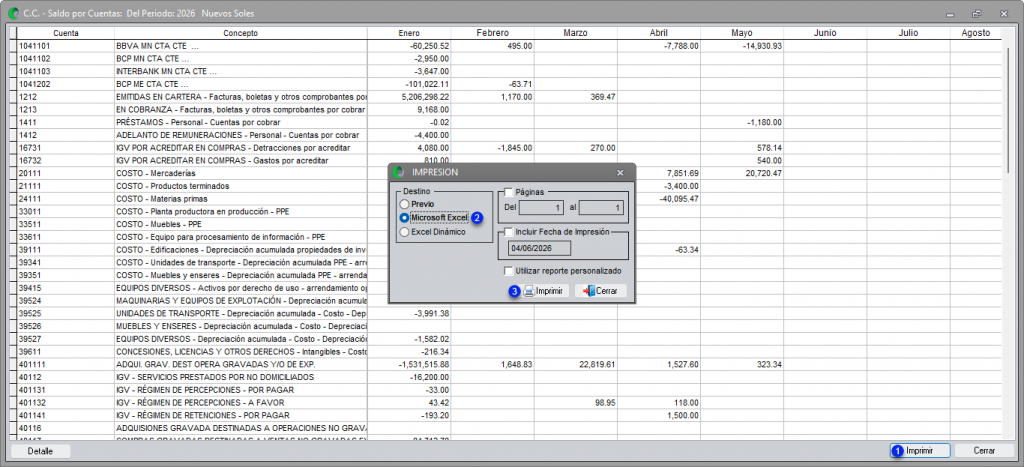
Task: Click the Cuenta column header
Action: tap(66, 33)
